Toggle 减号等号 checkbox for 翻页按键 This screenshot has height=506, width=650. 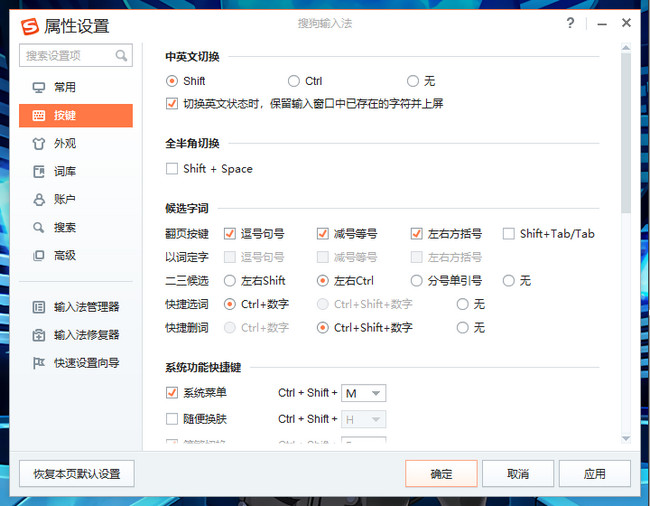click(323, 234)
